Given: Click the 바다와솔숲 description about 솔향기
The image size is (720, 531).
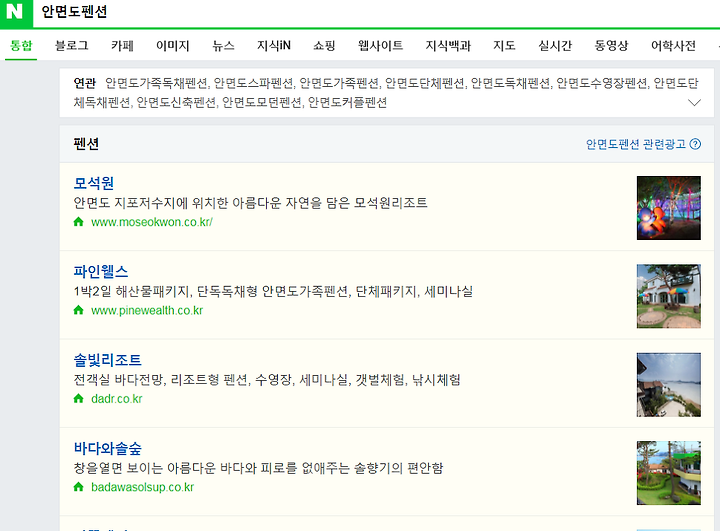Looking at the screenshot, I should 258,468.
